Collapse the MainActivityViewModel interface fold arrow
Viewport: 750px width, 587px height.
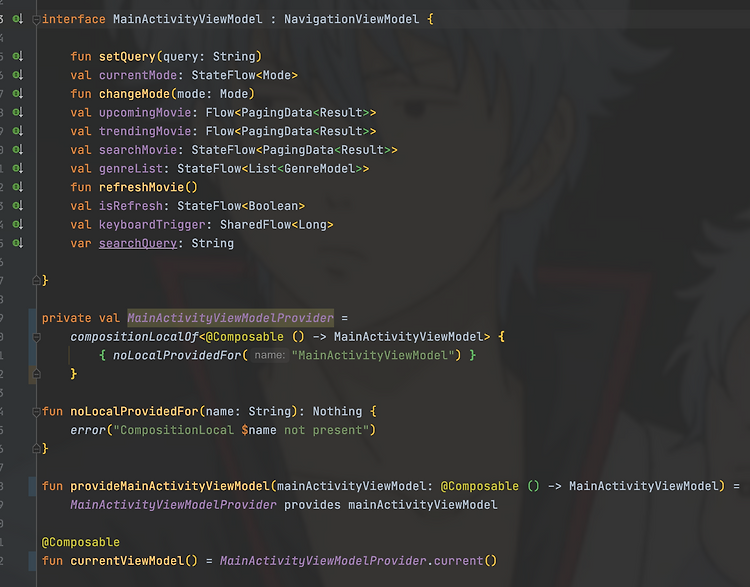pos(36,20)
